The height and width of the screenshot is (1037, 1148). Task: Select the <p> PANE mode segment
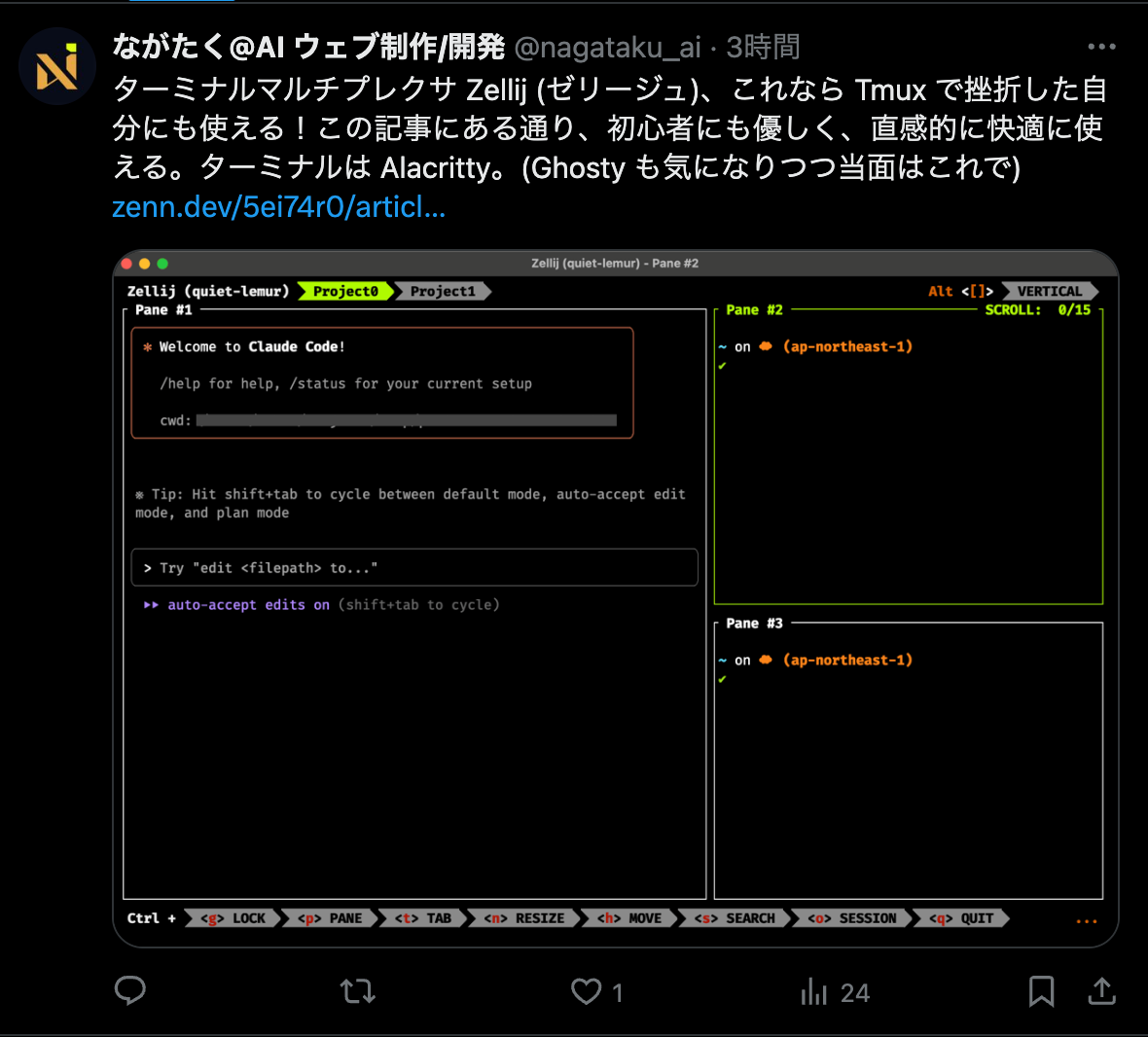tap(330, 918)
